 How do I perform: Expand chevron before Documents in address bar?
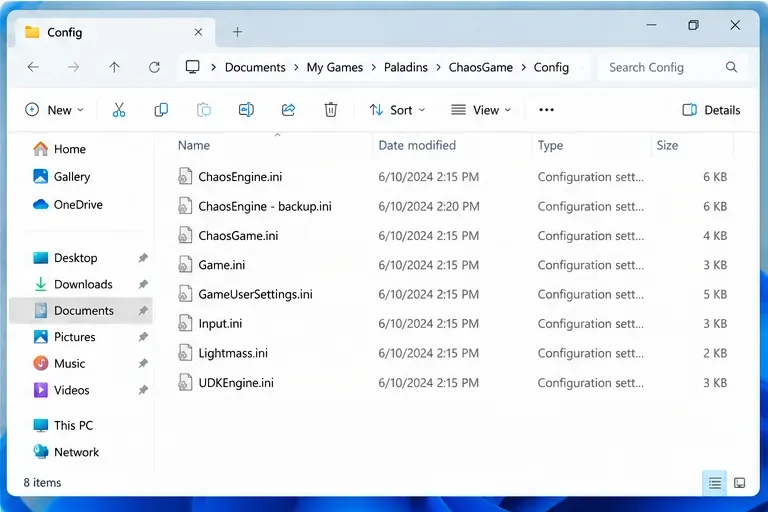(x=214, y=67)
